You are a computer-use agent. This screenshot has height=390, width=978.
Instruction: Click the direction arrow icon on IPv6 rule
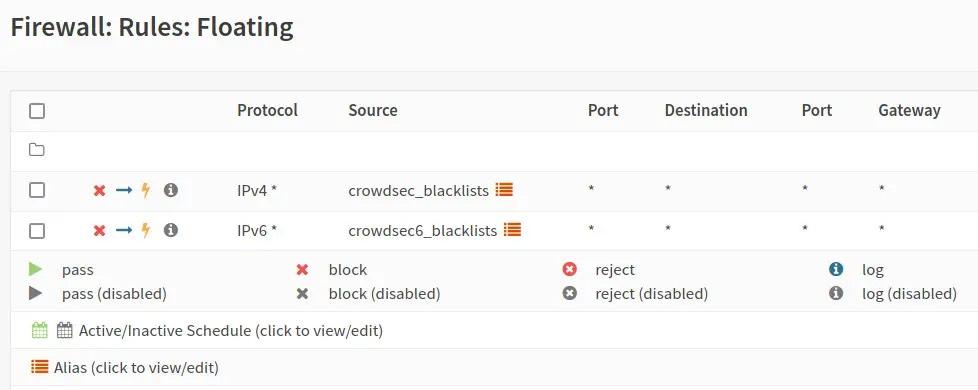pyautogui.click(x=124, y=231)
